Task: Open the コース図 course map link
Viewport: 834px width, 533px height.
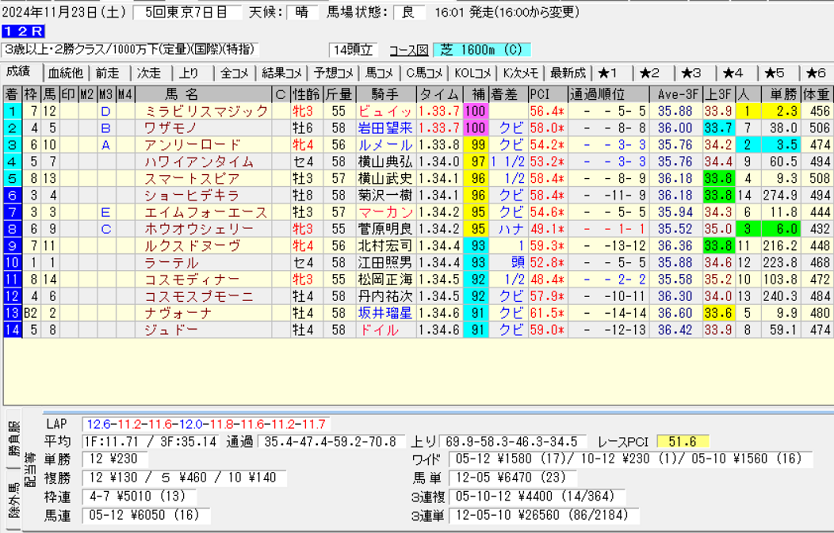Action: [408, 50]
